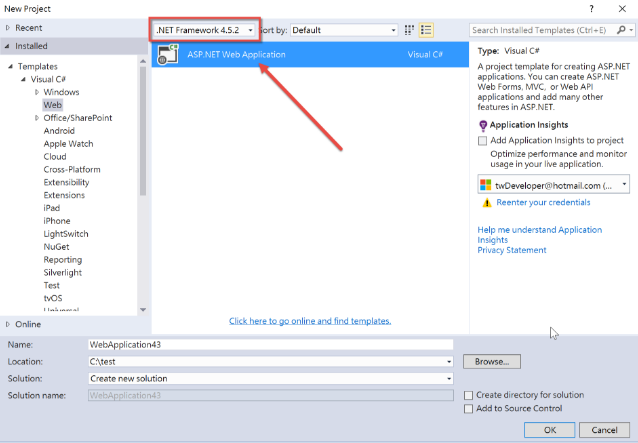Collapse the Visual C# tree node
This screenshot has height=443, width=638.
tap(24, 79)
